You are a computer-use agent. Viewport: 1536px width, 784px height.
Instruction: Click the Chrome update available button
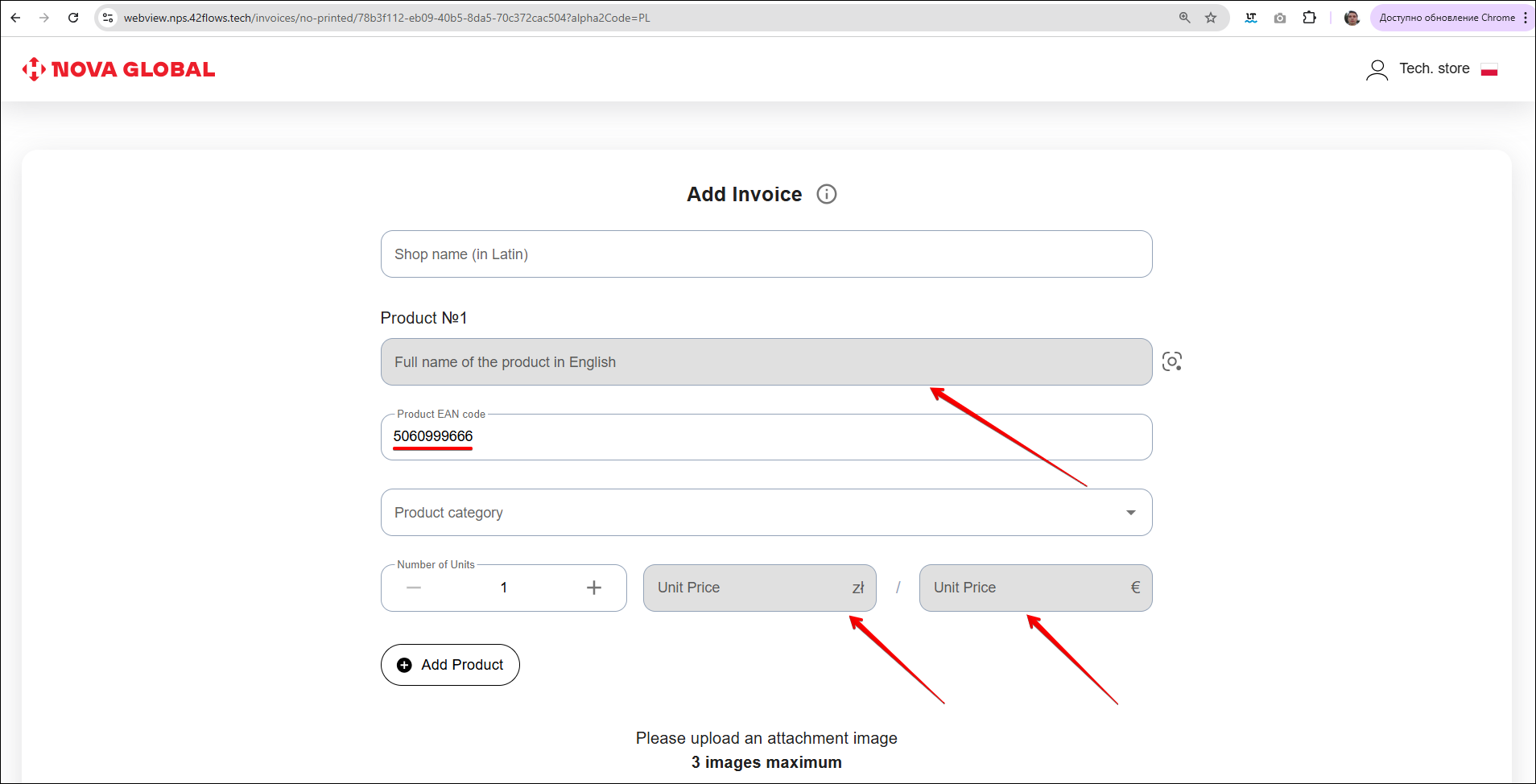pyautogui.click(x=1447, y=18)
